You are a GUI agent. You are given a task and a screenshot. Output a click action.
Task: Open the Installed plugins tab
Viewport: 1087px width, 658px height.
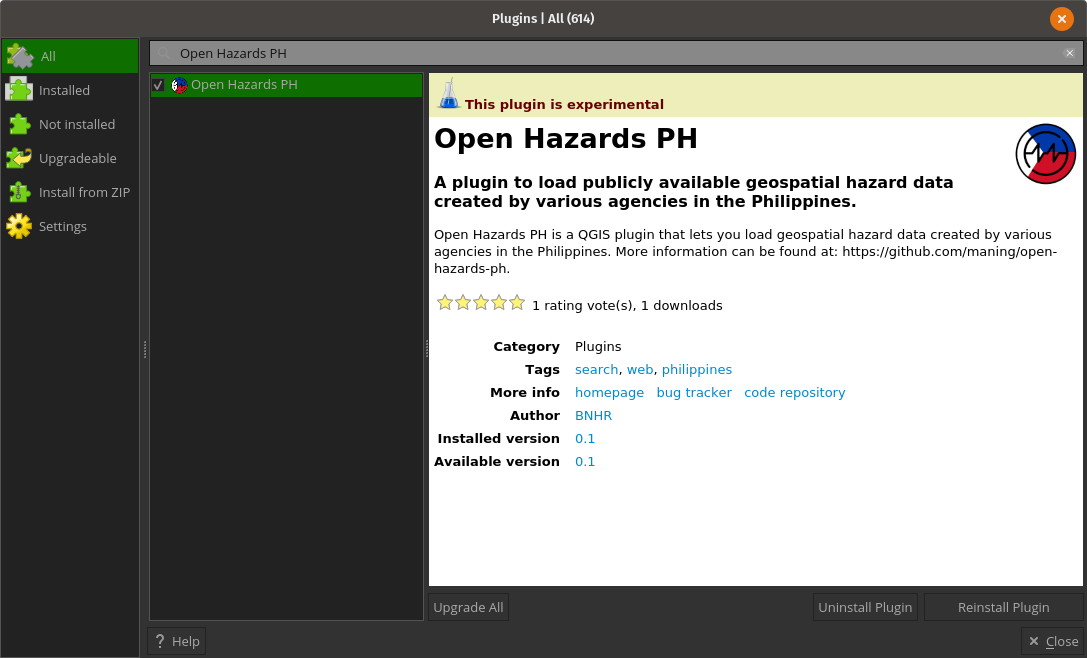click(70, 90)
